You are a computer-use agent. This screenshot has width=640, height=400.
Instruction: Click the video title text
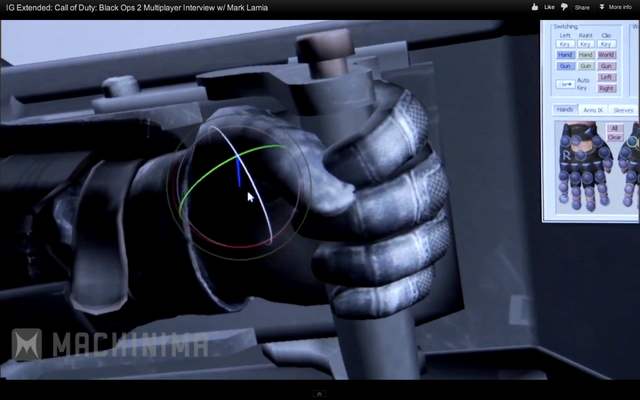point(137,7)
